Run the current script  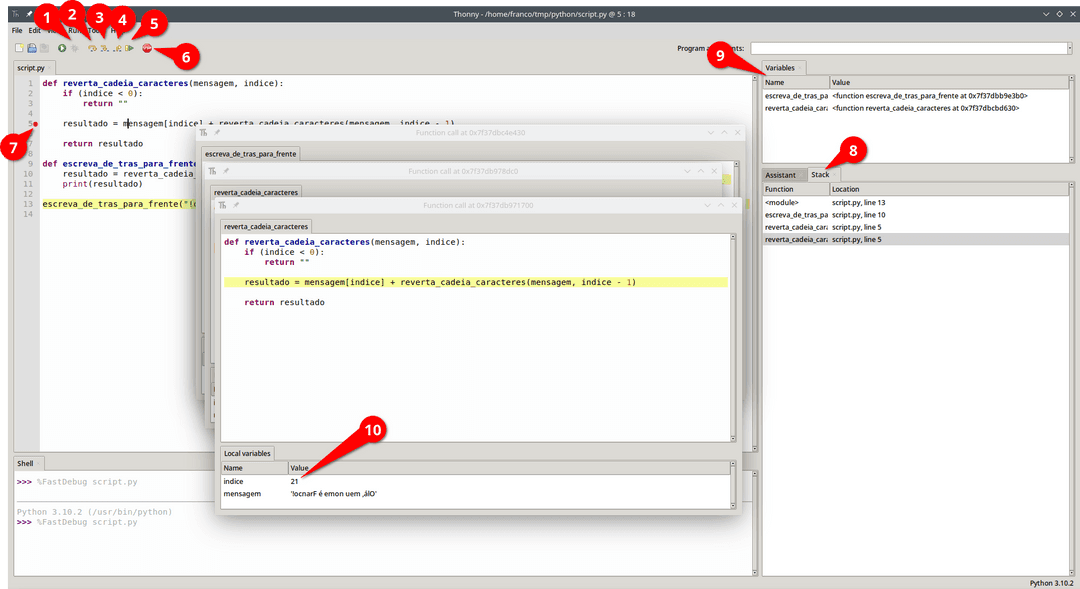click(61, 47)
